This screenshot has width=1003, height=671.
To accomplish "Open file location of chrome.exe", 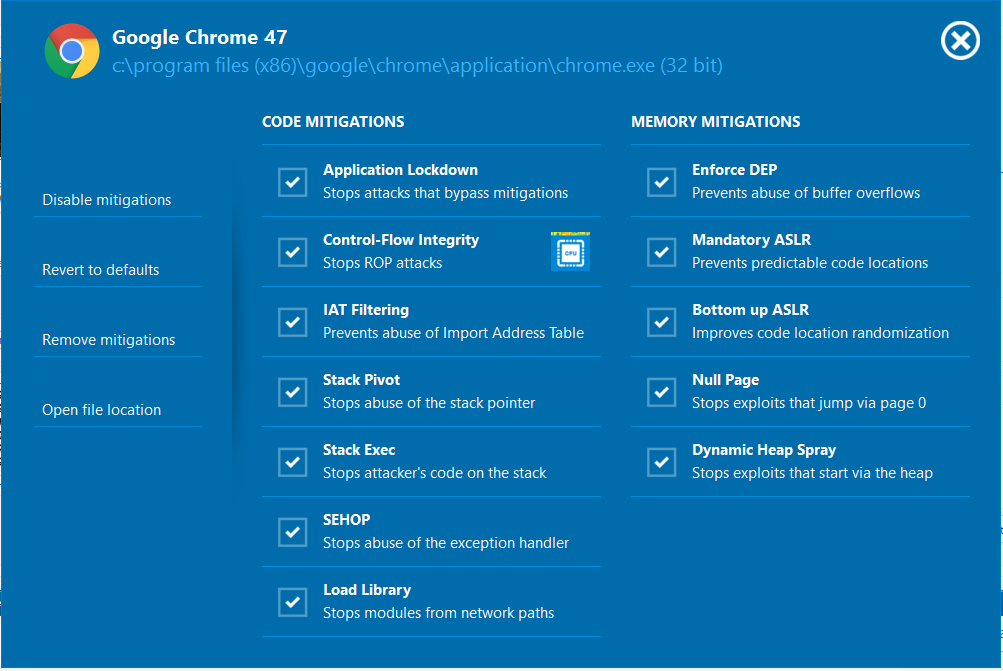I will point(102,410).
